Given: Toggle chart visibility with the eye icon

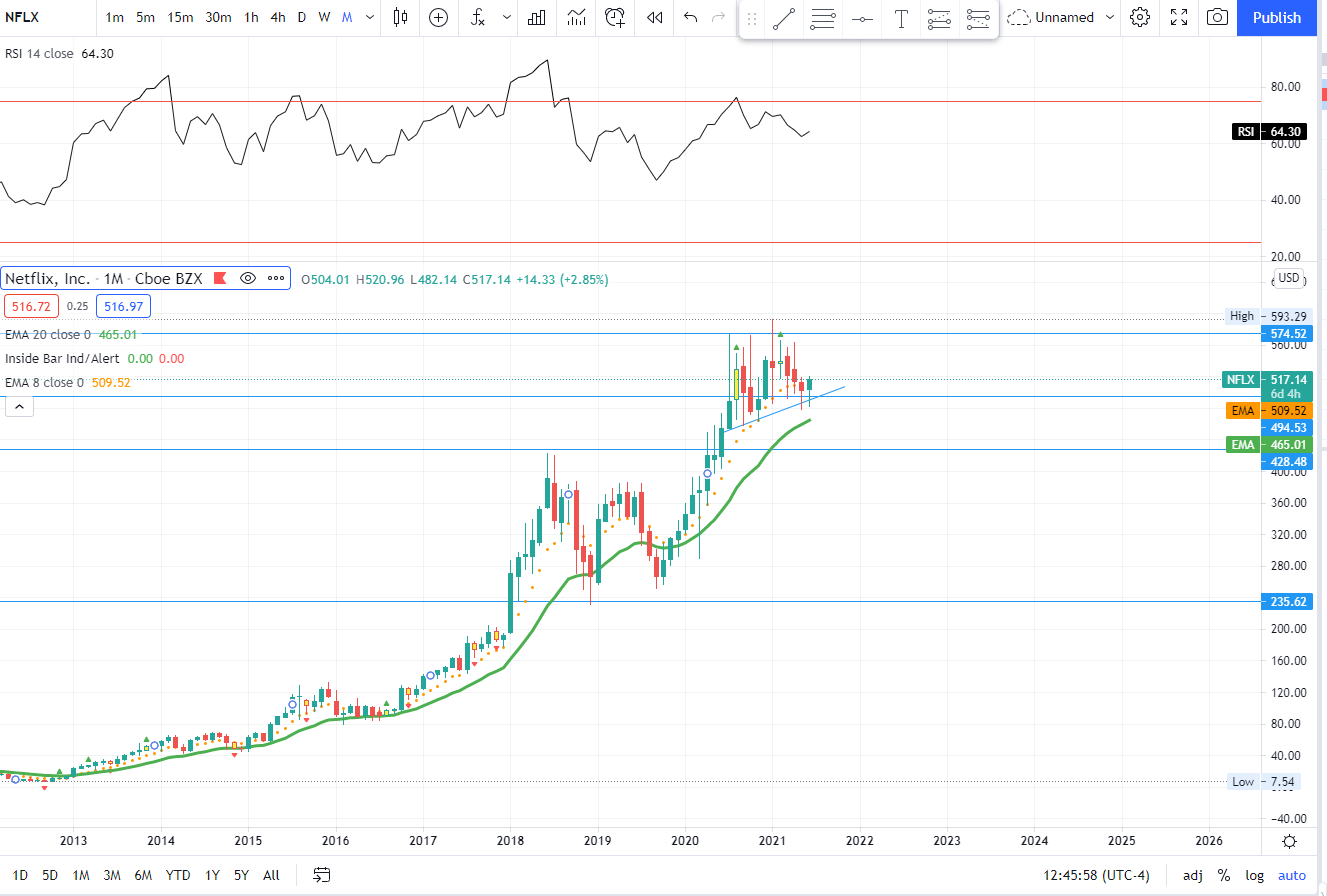Looking at the screenshot, I should 248,279.
